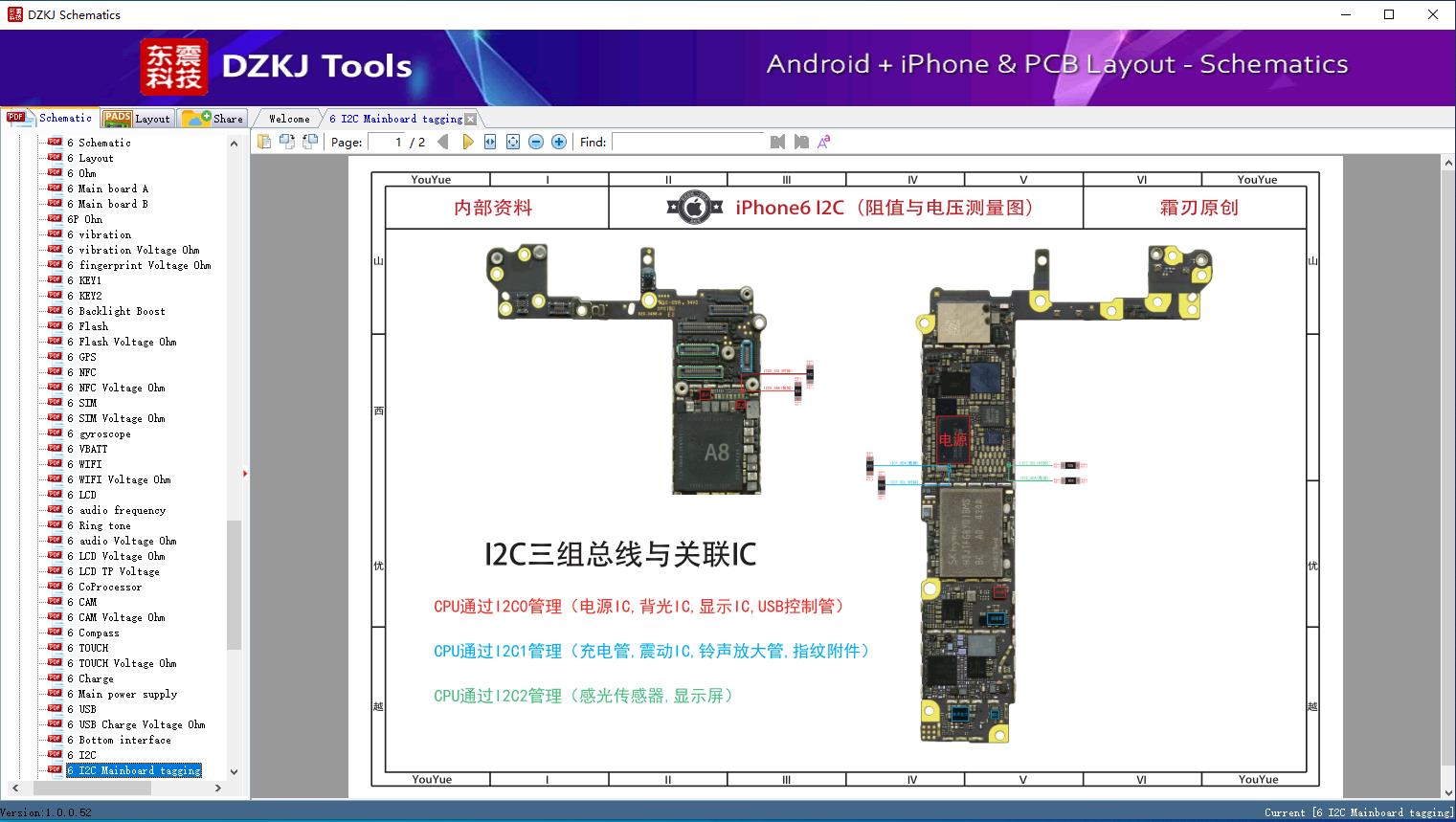
Task: Click the tree panel horizontal scroll left arrow
Action: pos(13,788)
